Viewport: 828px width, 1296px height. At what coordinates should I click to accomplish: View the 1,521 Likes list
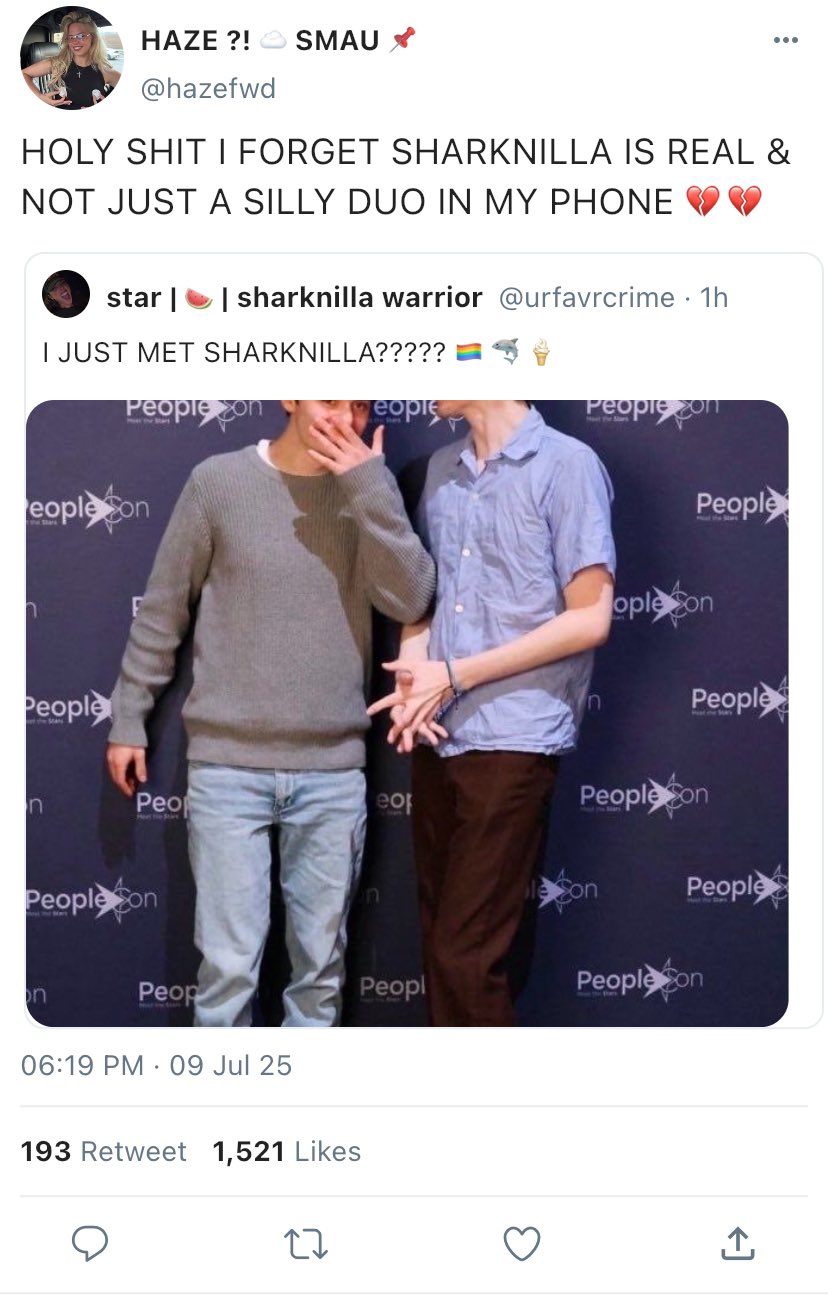[x=287, y=1151]
